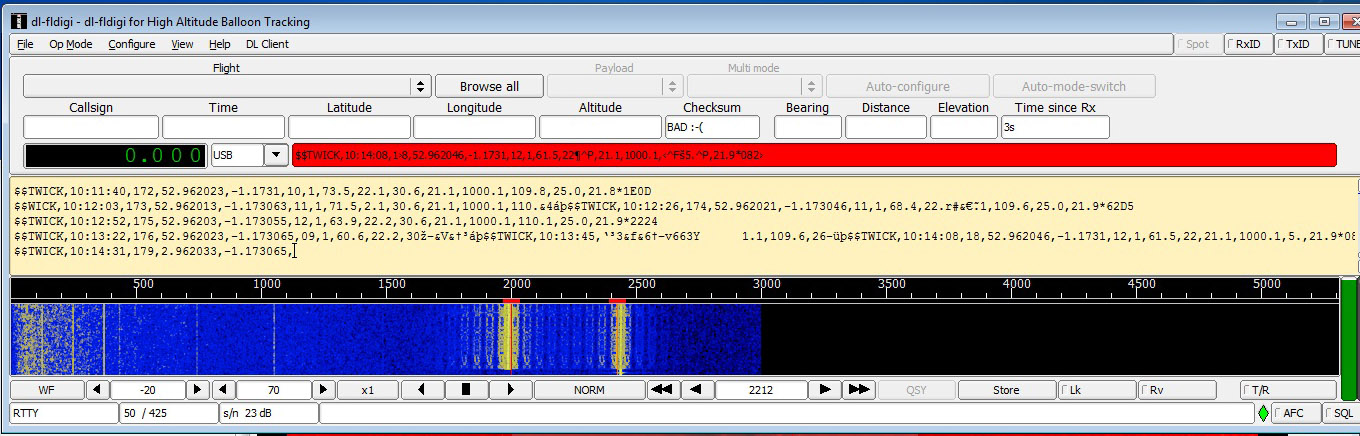Click the Browse all button
This screenshot has width=1360, height=436.
point(489,87)
